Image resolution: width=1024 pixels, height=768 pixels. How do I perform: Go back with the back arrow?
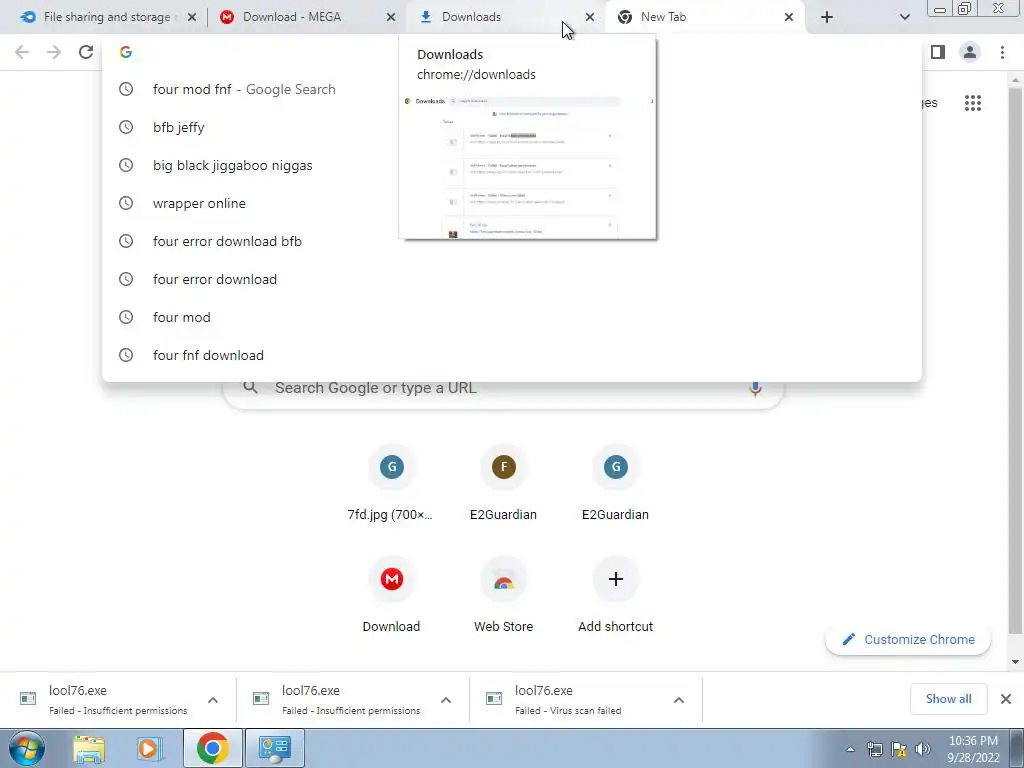coord(22,52)
